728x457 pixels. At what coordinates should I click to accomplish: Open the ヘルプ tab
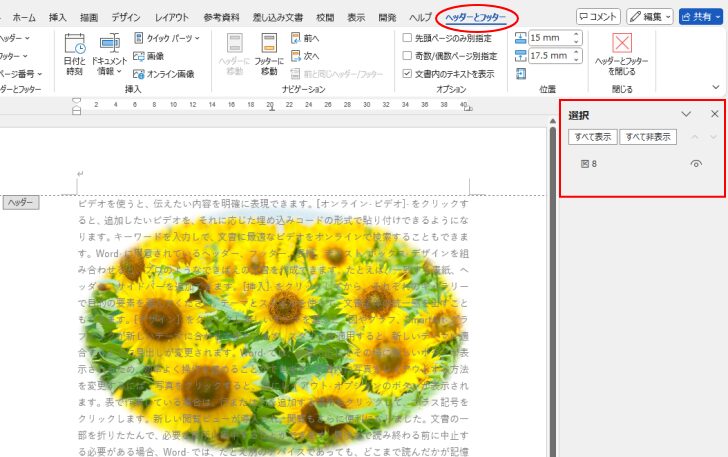pos(420,18)
